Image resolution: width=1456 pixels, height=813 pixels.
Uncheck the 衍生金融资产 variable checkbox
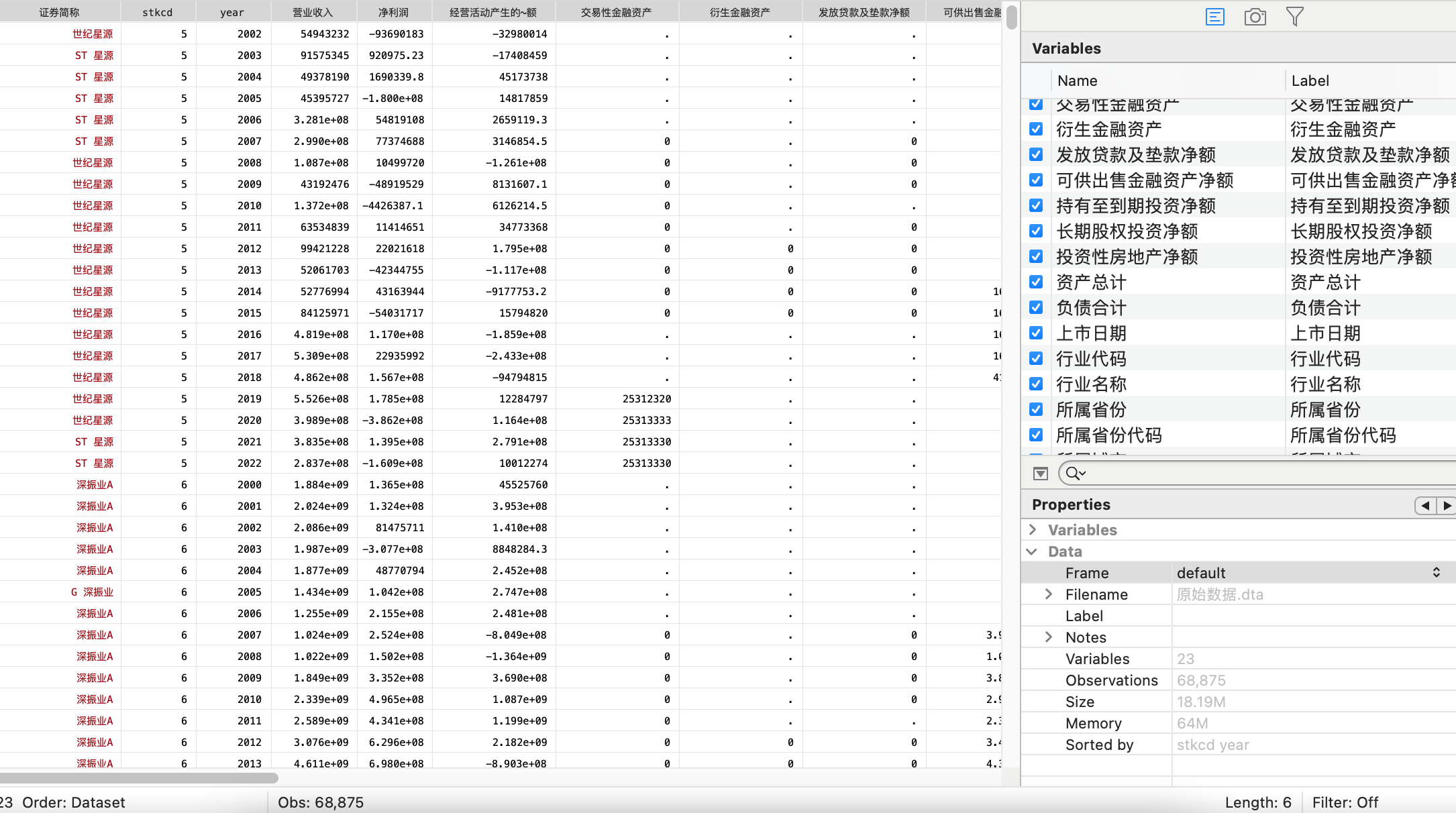click(x=1036, y=129)
